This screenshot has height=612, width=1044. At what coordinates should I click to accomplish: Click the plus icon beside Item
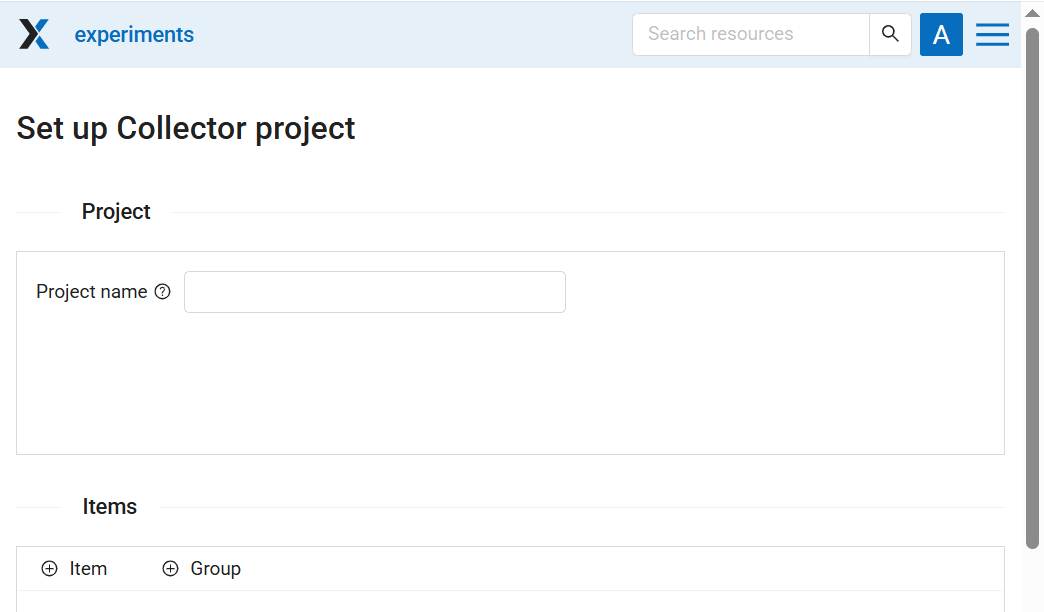[50, 569]
